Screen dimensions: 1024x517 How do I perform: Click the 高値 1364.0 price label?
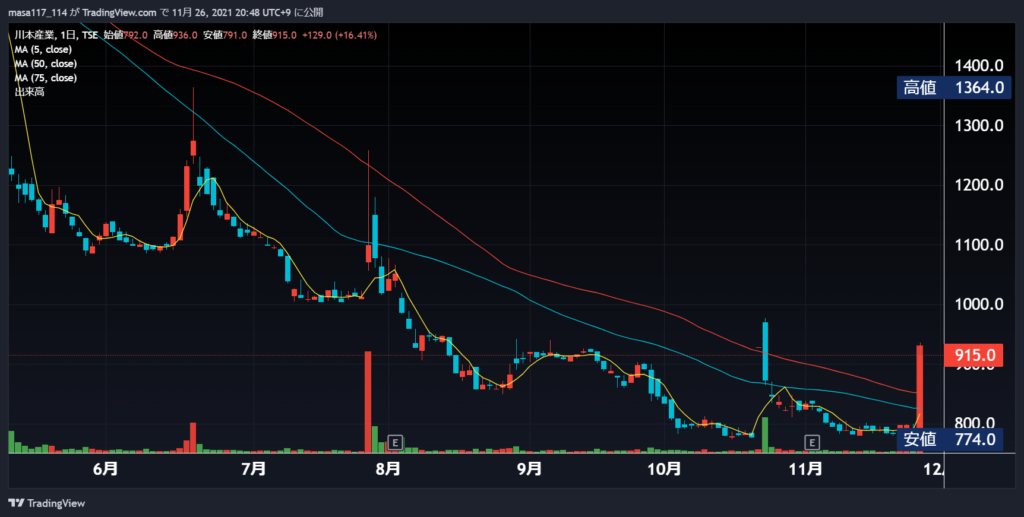pos(953,87)
